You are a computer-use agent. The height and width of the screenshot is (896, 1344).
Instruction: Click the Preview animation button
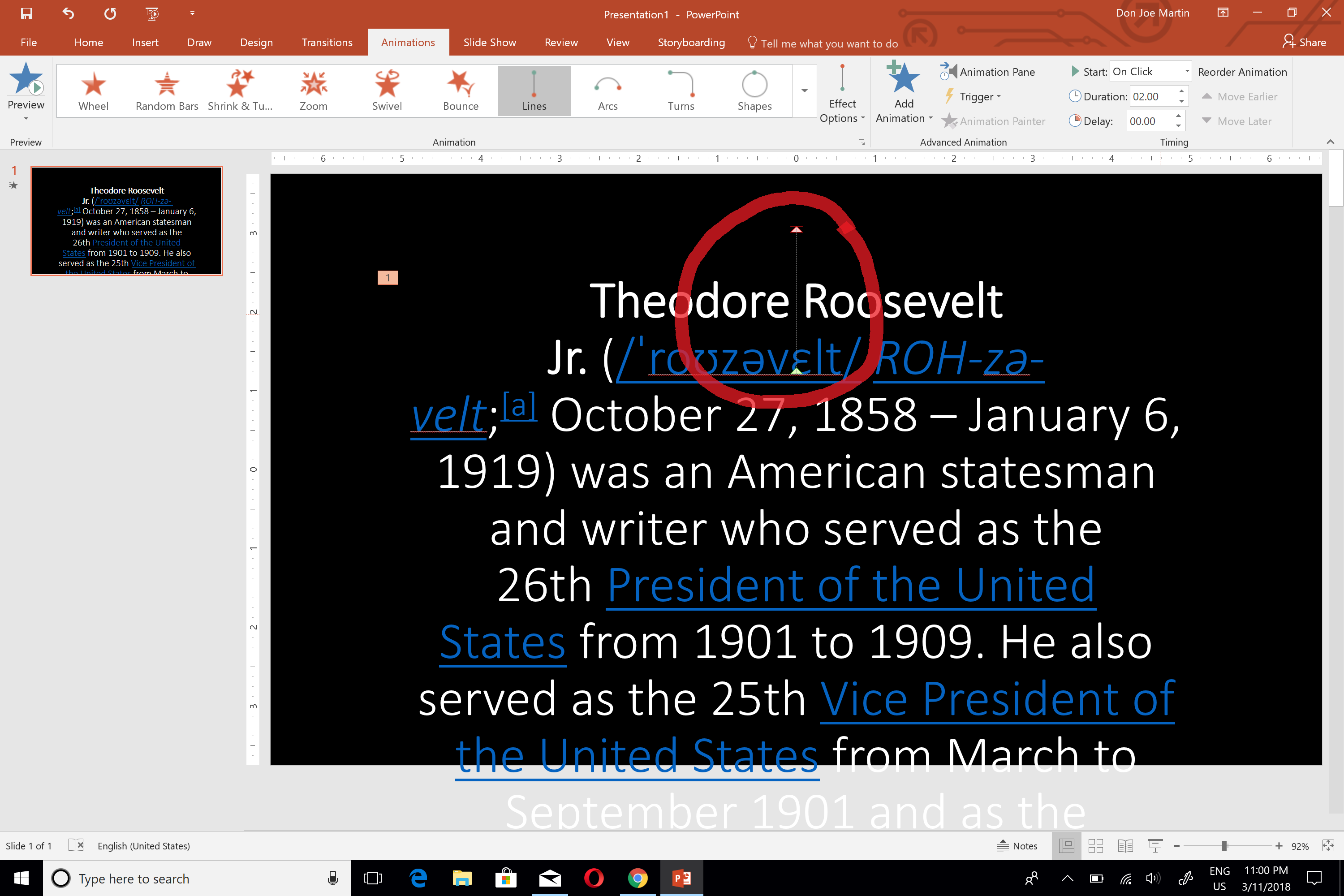26,92
